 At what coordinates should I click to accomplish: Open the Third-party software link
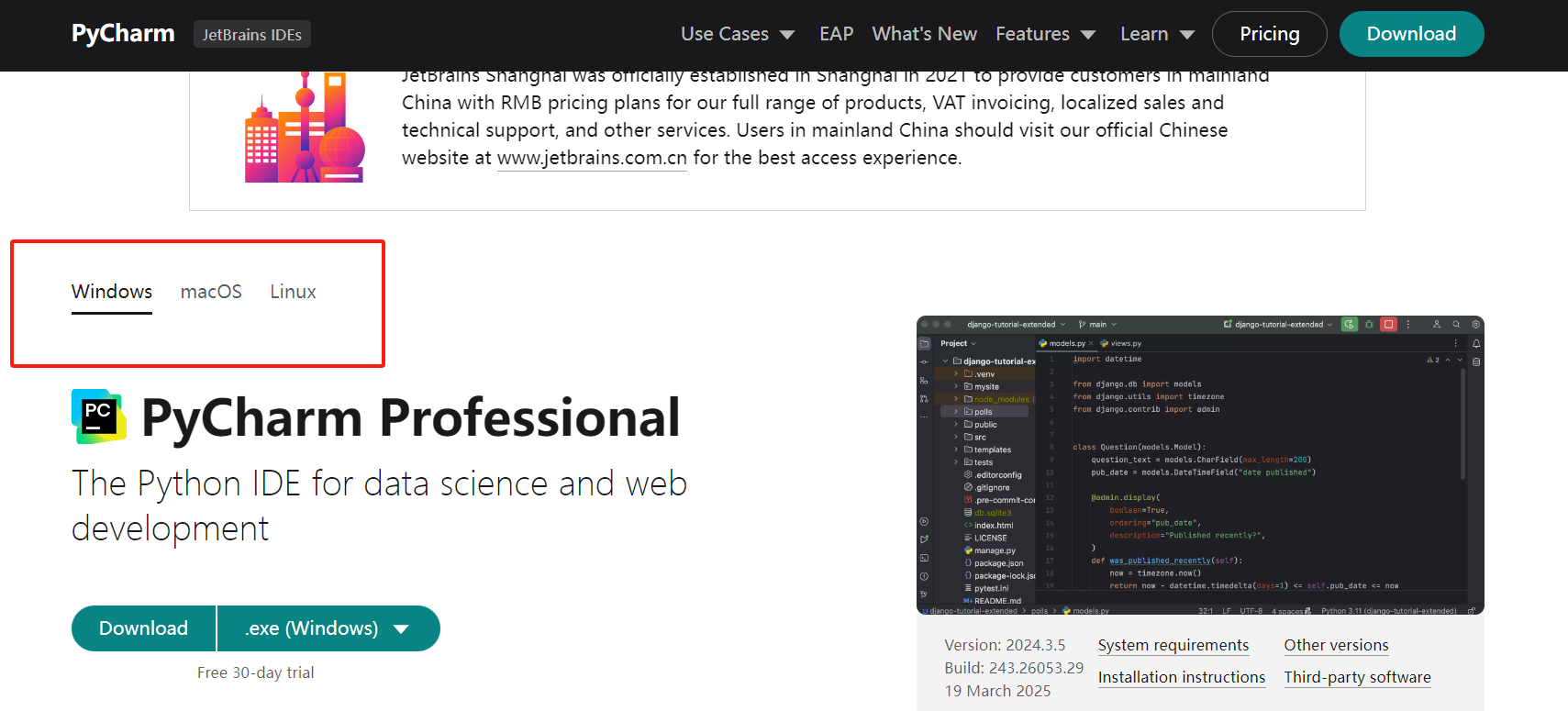coord(1357,677)
